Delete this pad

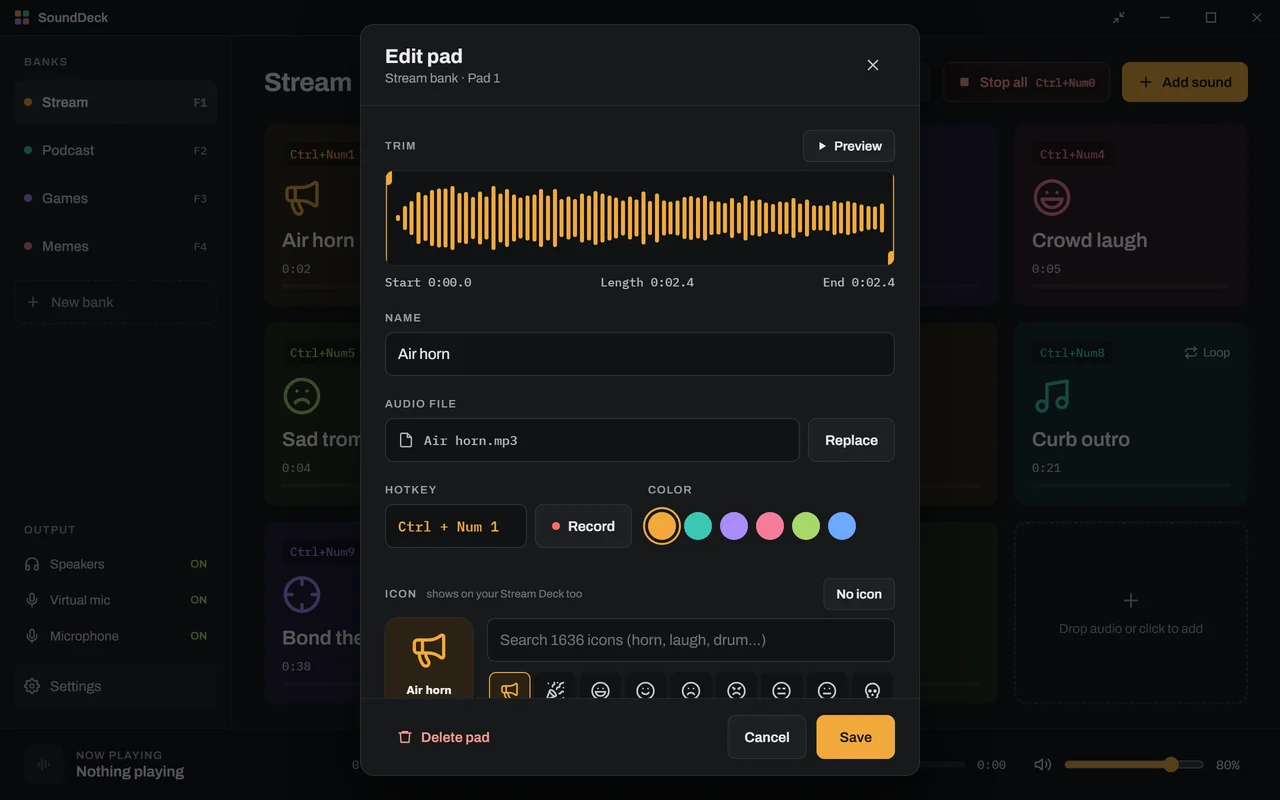point(443,737)
